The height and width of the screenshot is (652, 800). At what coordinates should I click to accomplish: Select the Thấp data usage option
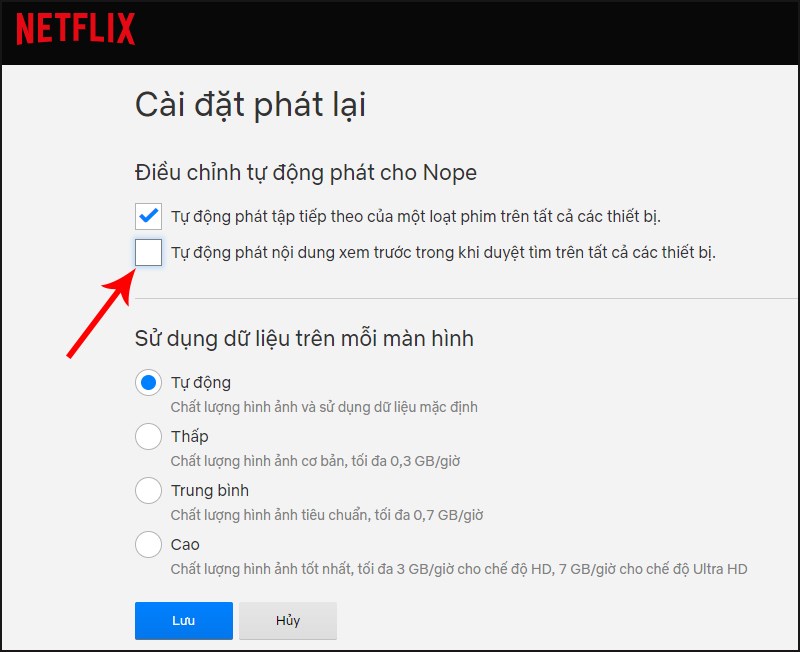(x=148, y=437)
